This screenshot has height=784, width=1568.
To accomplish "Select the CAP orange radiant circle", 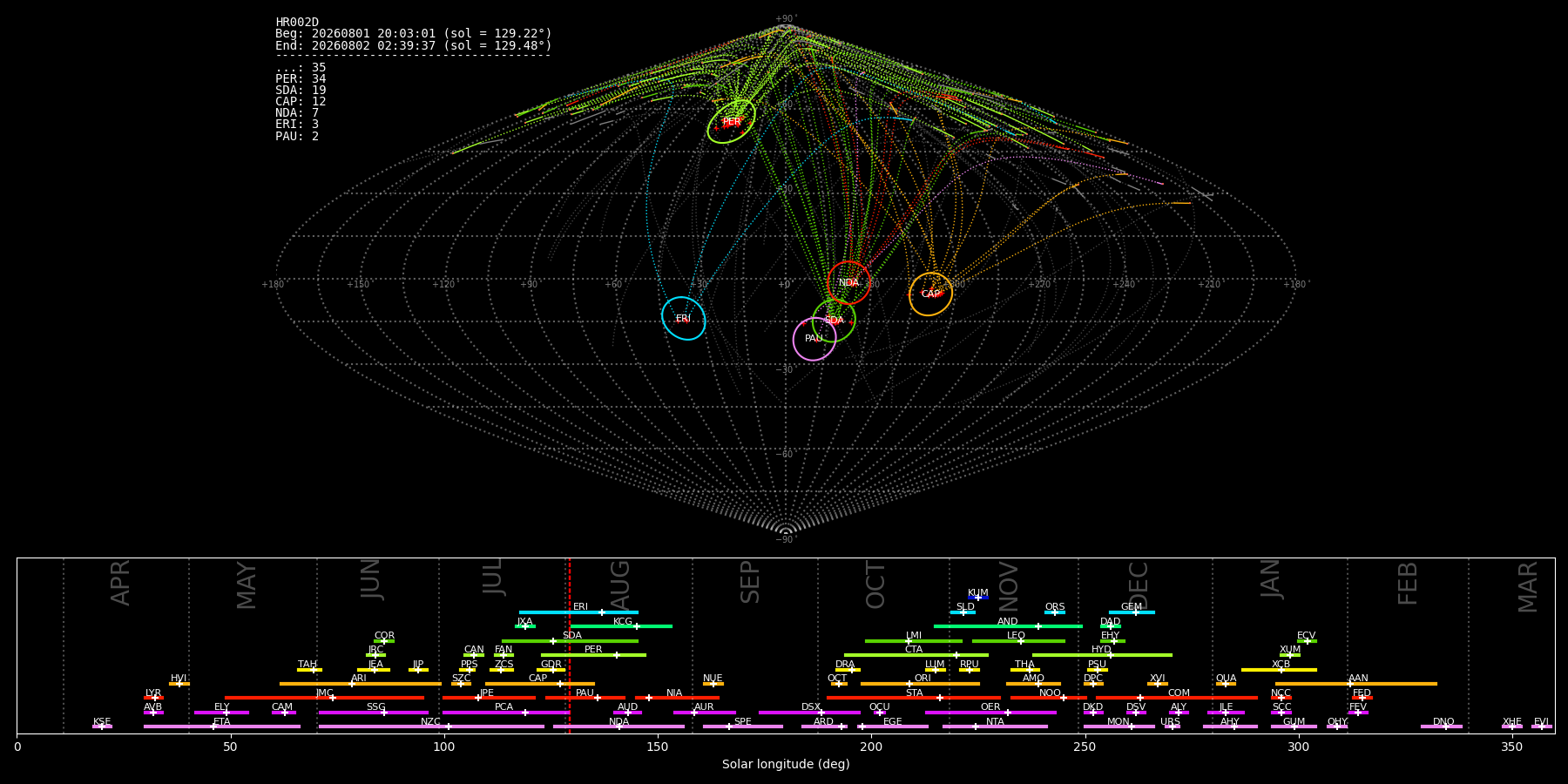I will pyautogui.click(x=930, y=294).
